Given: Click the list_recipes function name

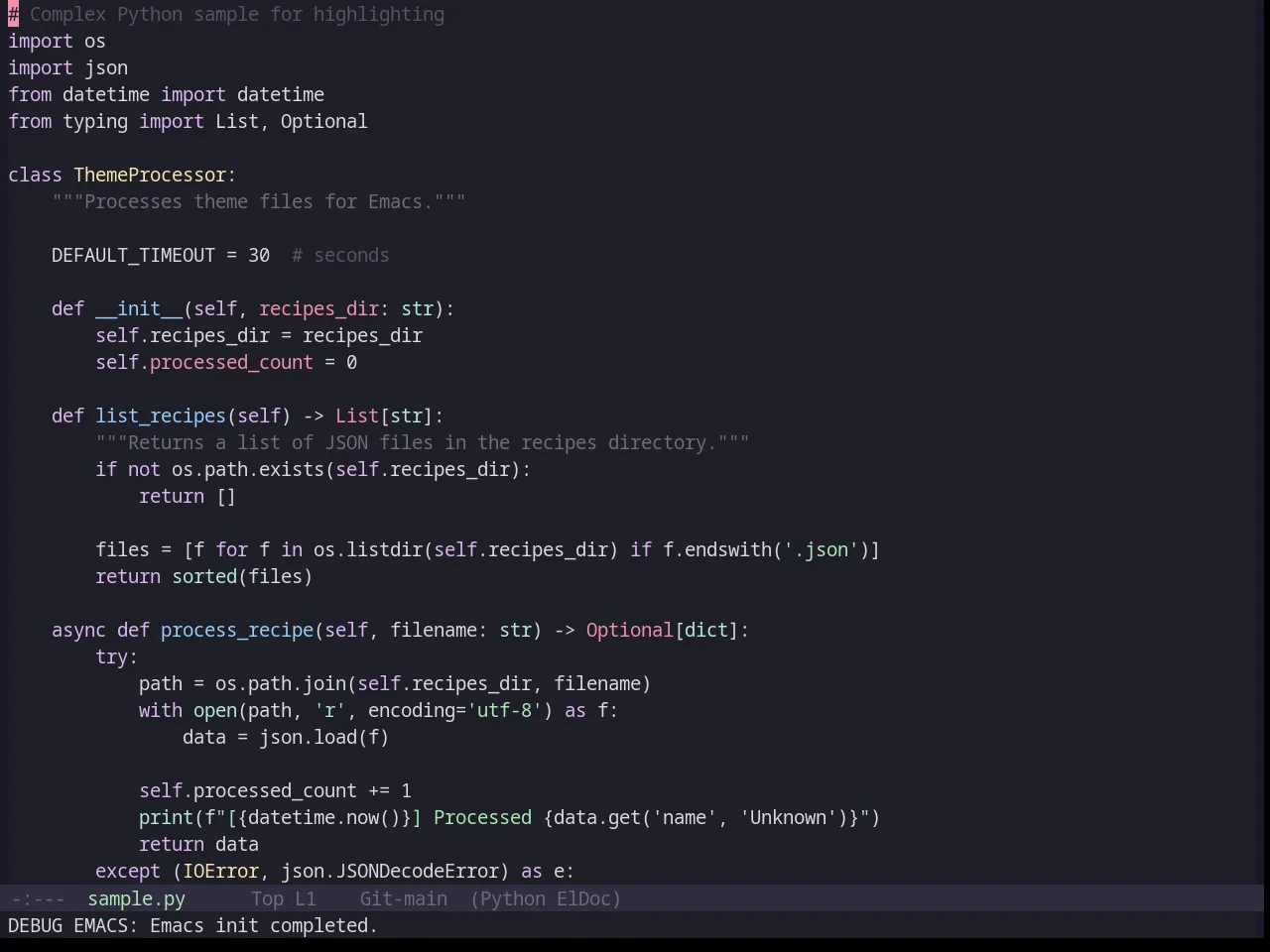Looking at the screenshot, I should coord(161,416).
